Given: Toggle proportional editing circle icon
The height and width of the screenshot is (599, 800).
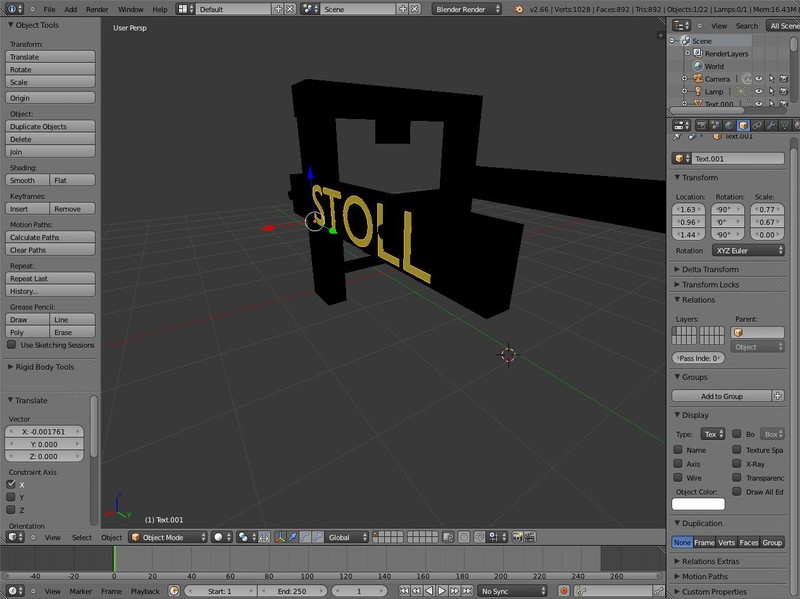Looking at the screenshot, I should click(x=464, y=537).
